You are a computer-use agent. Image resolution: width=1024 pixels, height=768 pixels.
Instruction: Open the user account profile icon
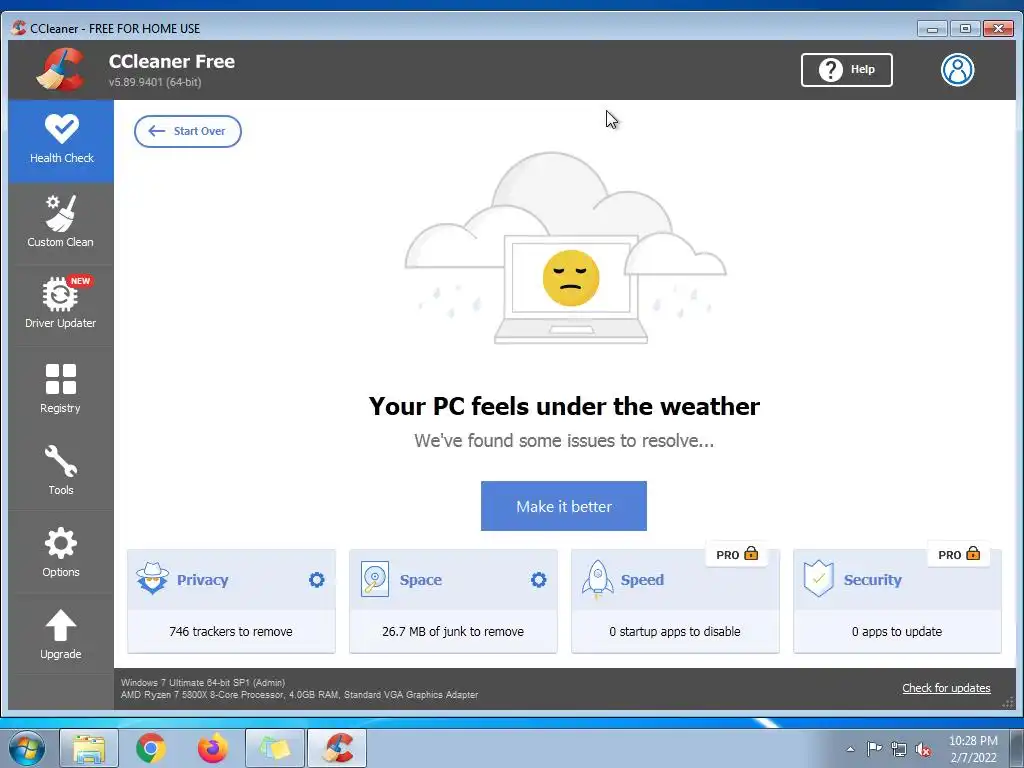[957, 70]
